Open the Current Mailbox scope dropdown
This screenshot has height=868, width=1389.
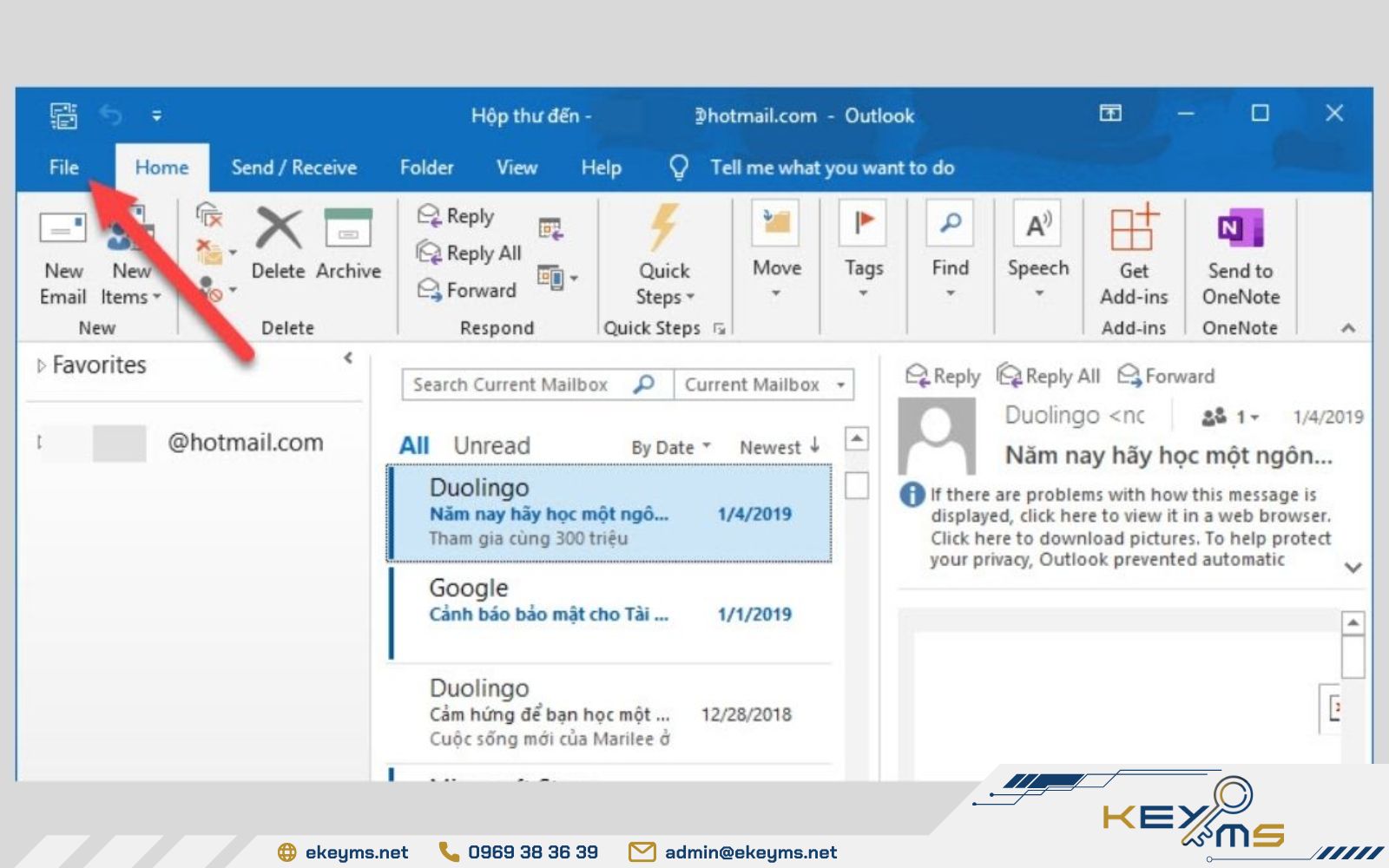tap(764, 385)
